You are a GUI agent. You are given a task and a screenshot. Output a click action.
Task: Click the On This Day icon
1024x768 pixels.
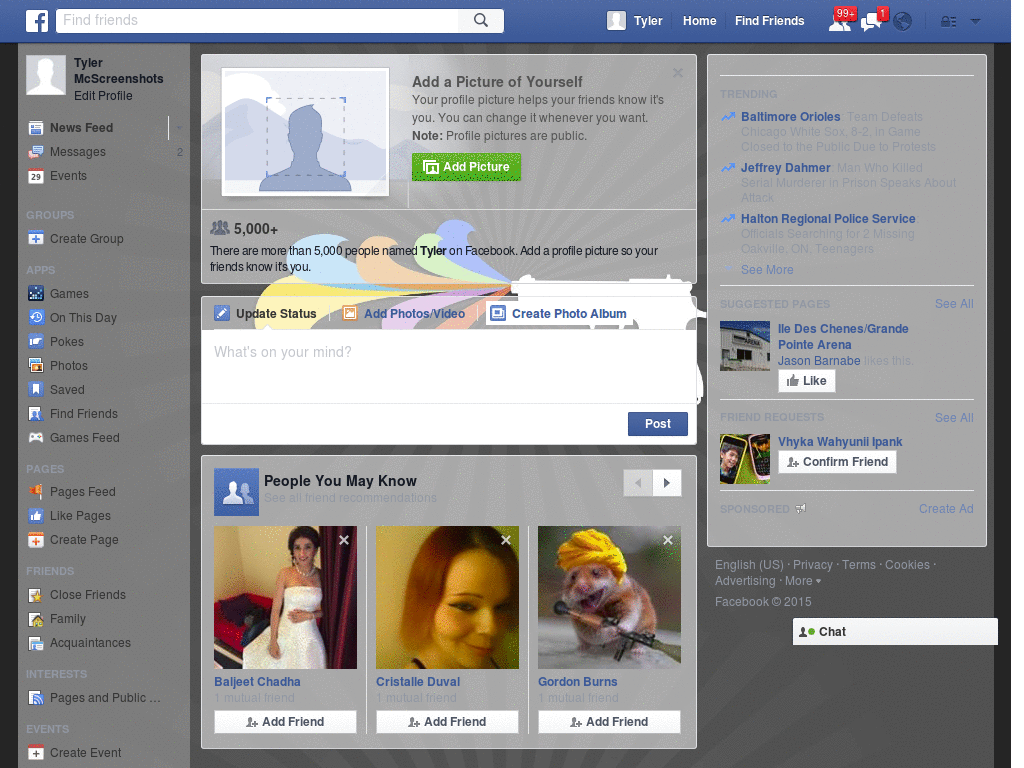(x=36, y=318)
